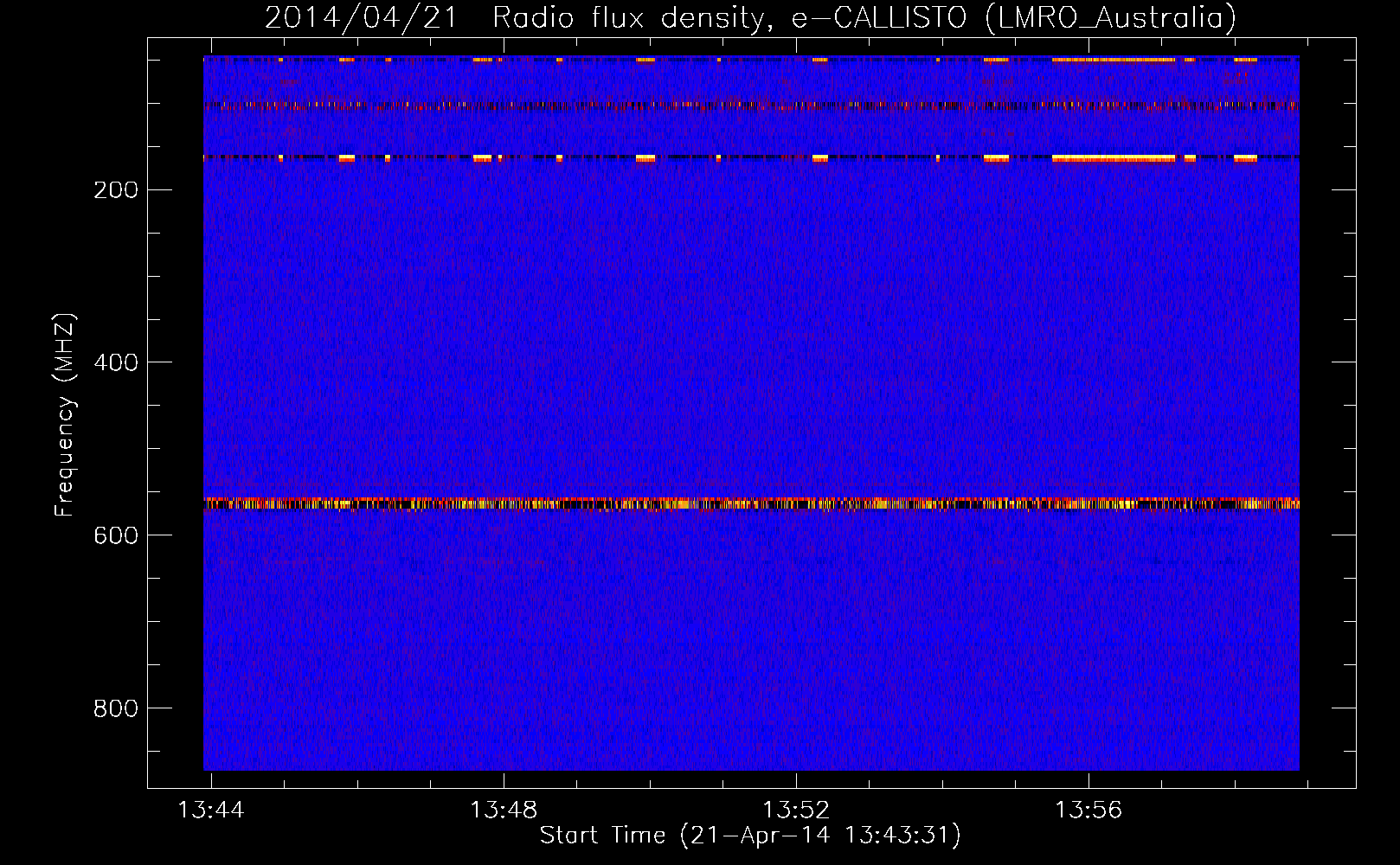Click the 600 frequency tick label

[x=116, y=535]
